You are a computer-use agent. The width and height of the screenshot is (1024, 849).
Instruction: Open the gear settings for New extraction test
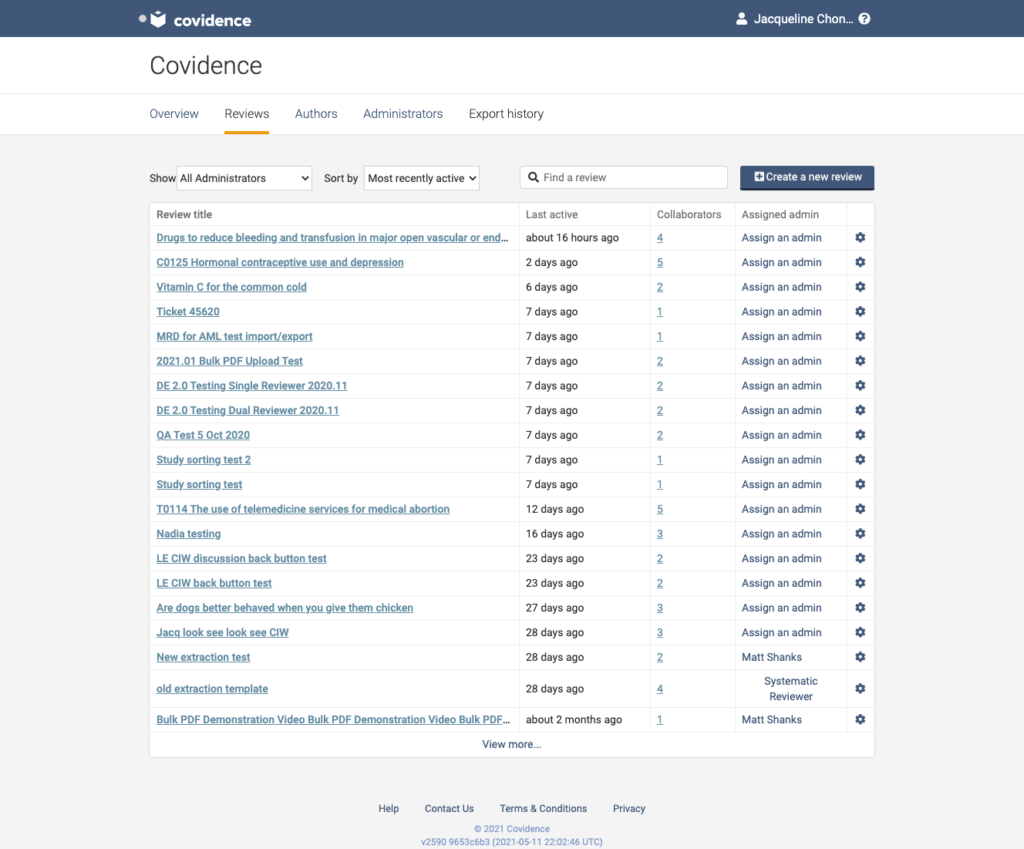click(860, 657)
